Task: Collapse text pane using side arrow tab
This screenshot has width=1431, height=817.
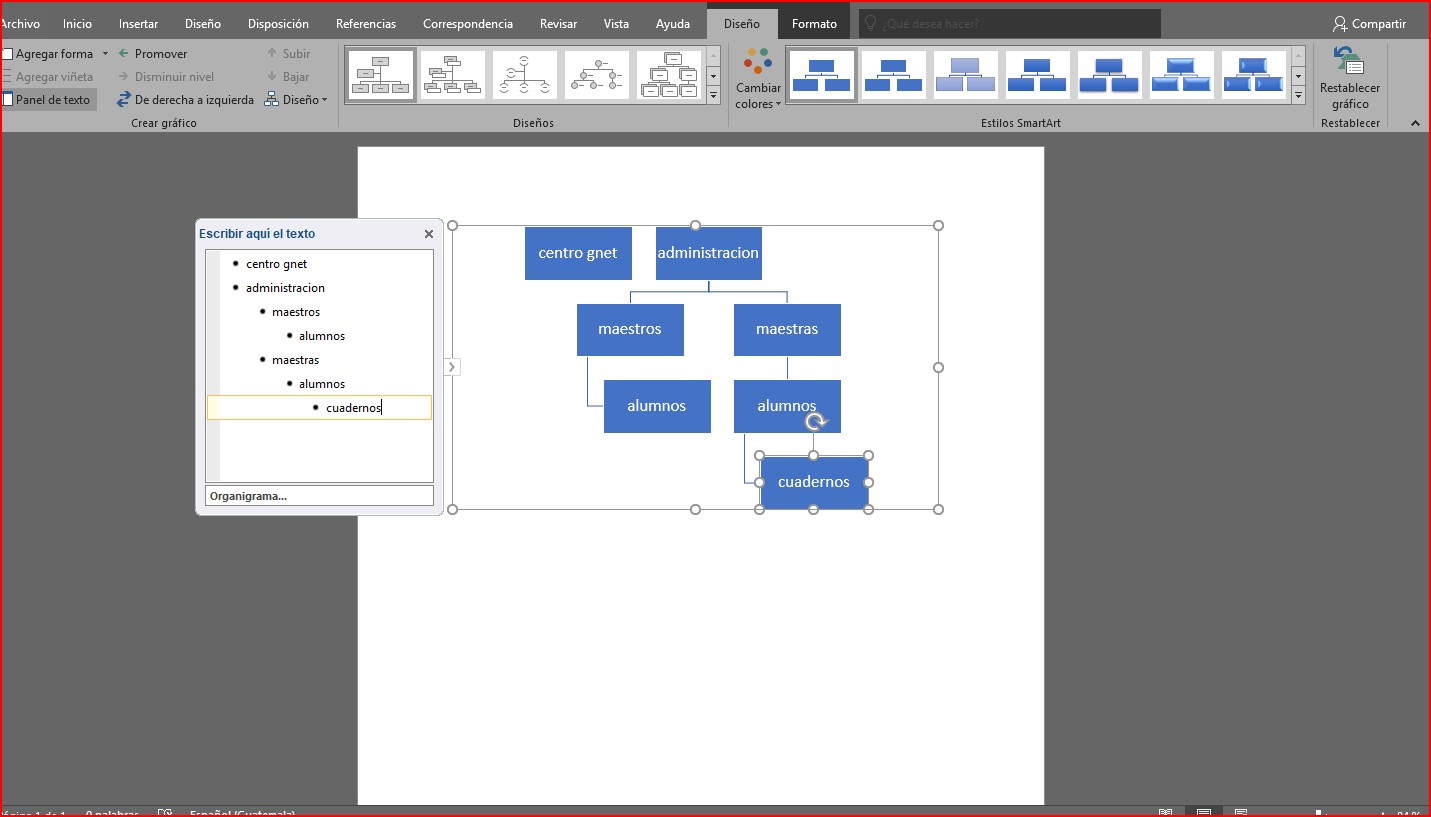Action: 451,367
